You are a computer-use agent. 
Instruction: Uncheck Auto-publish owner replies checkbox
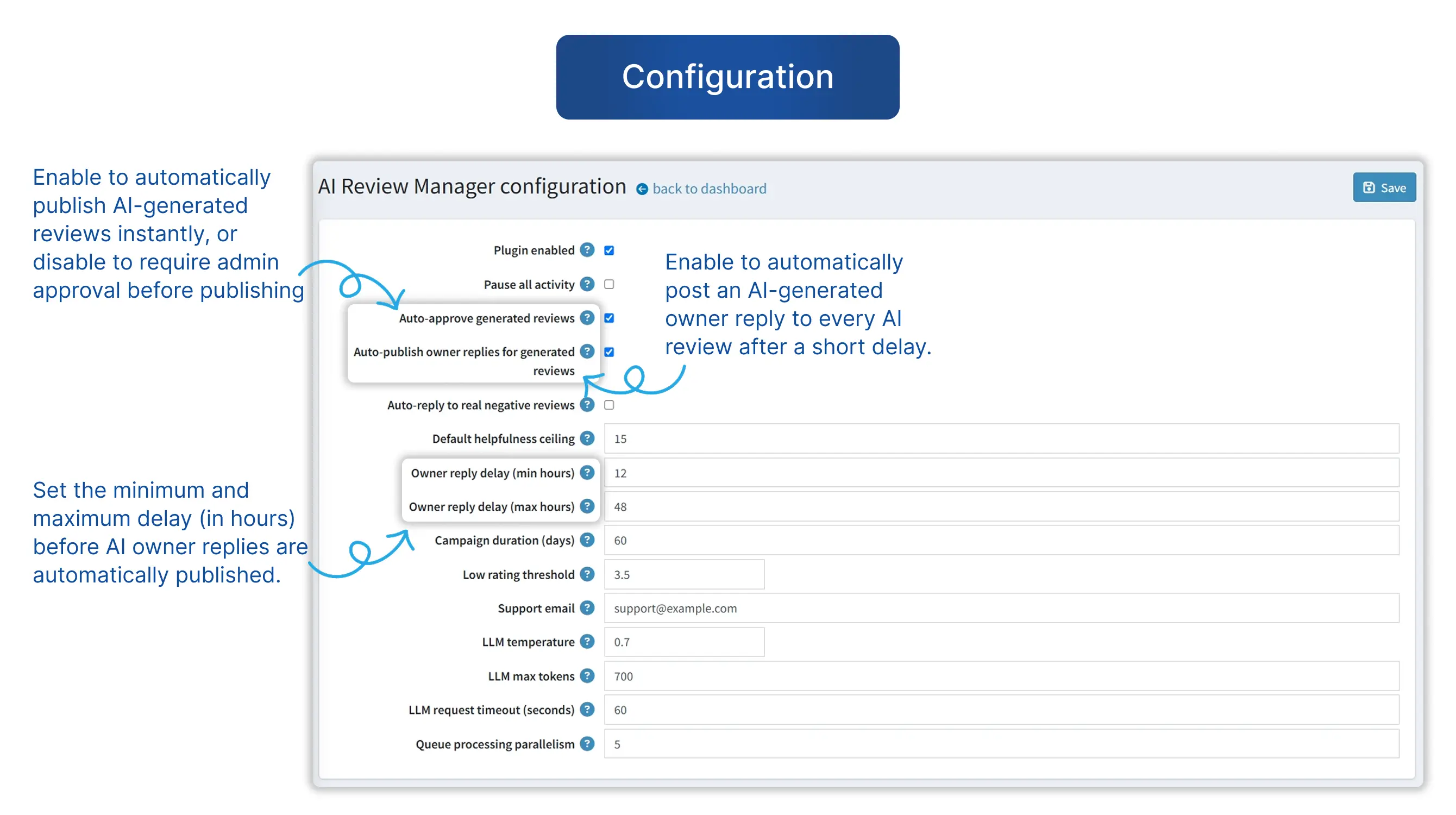point(608,352)
